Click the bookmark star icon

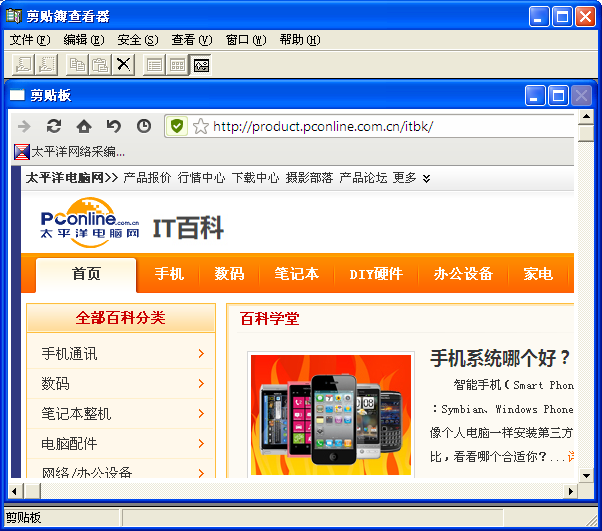[x=200, y=126]
